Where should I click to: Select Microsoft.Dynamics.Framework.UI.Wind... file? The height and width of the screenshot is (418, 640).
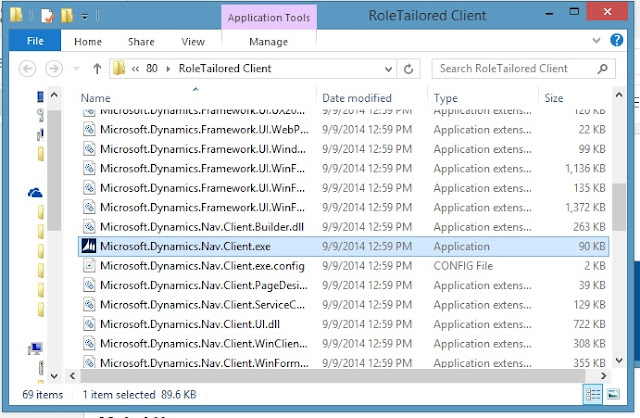343,149
